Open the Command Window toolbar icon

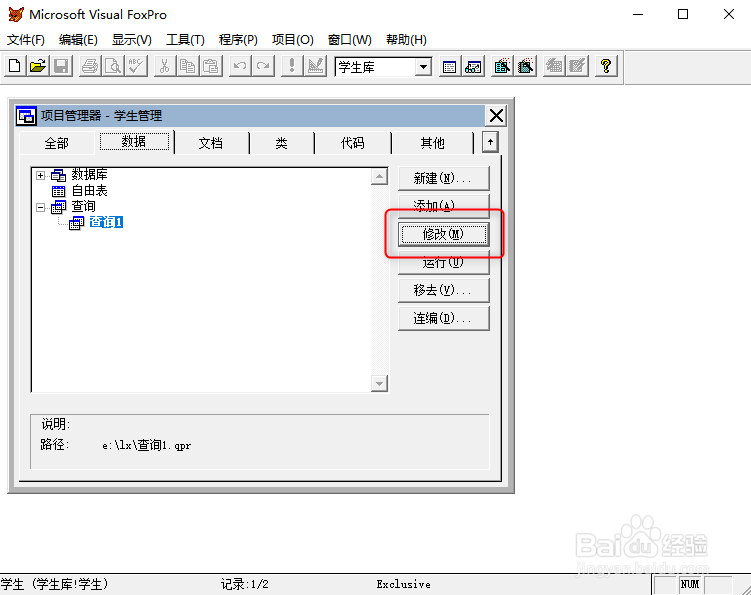coord(449,66)
